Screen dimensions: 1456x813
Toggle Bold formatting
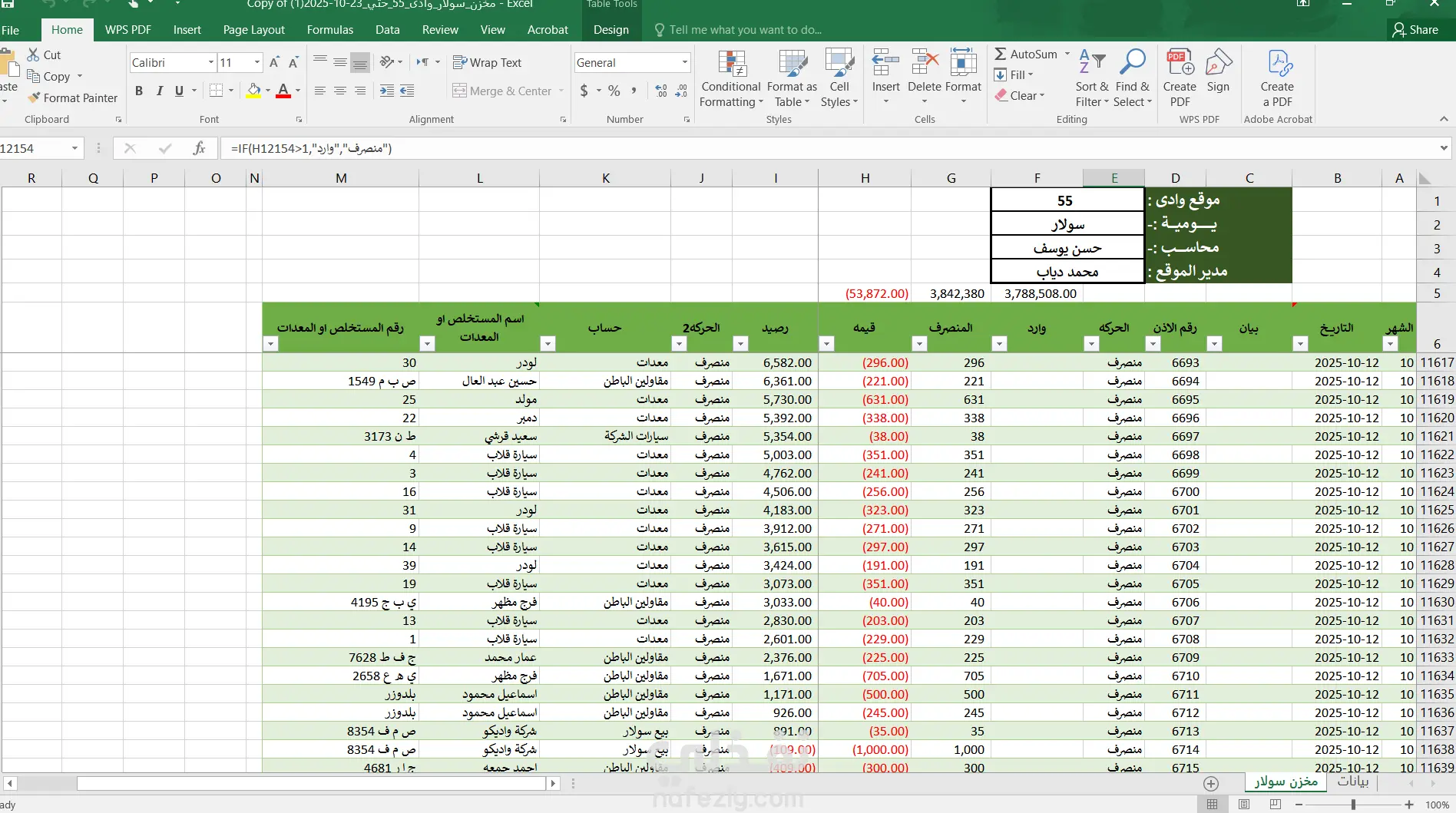click(139, 91)
